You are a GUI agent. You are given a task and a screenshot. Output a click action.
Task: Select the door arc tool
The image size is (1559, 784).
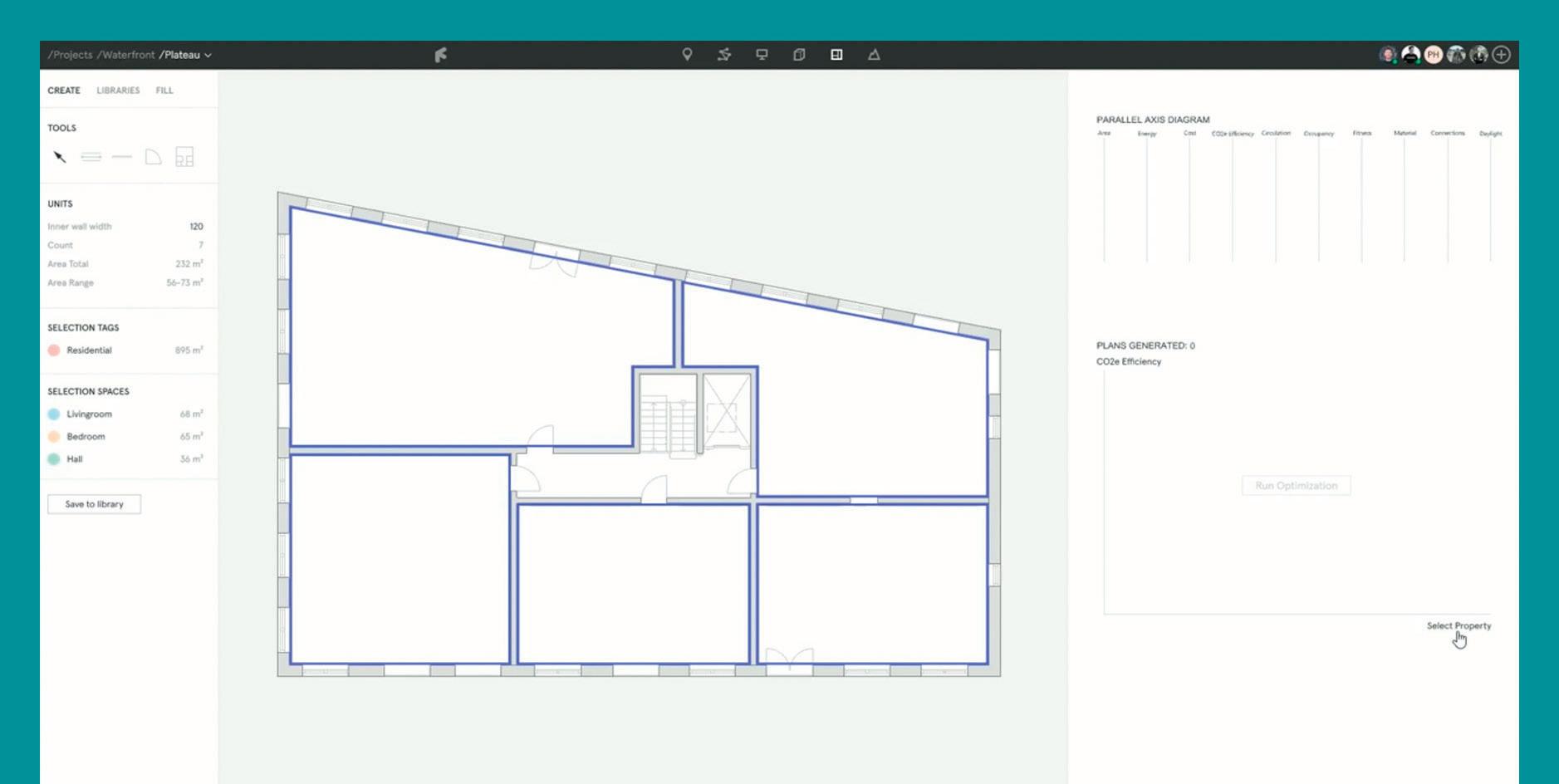(153, 157)
